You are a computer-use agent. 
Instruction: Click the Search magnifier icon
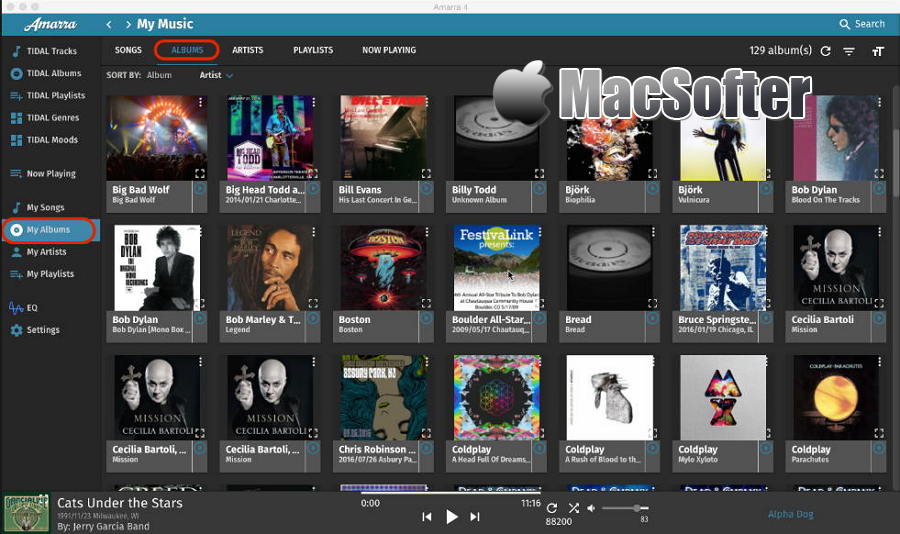click(844, 24)
